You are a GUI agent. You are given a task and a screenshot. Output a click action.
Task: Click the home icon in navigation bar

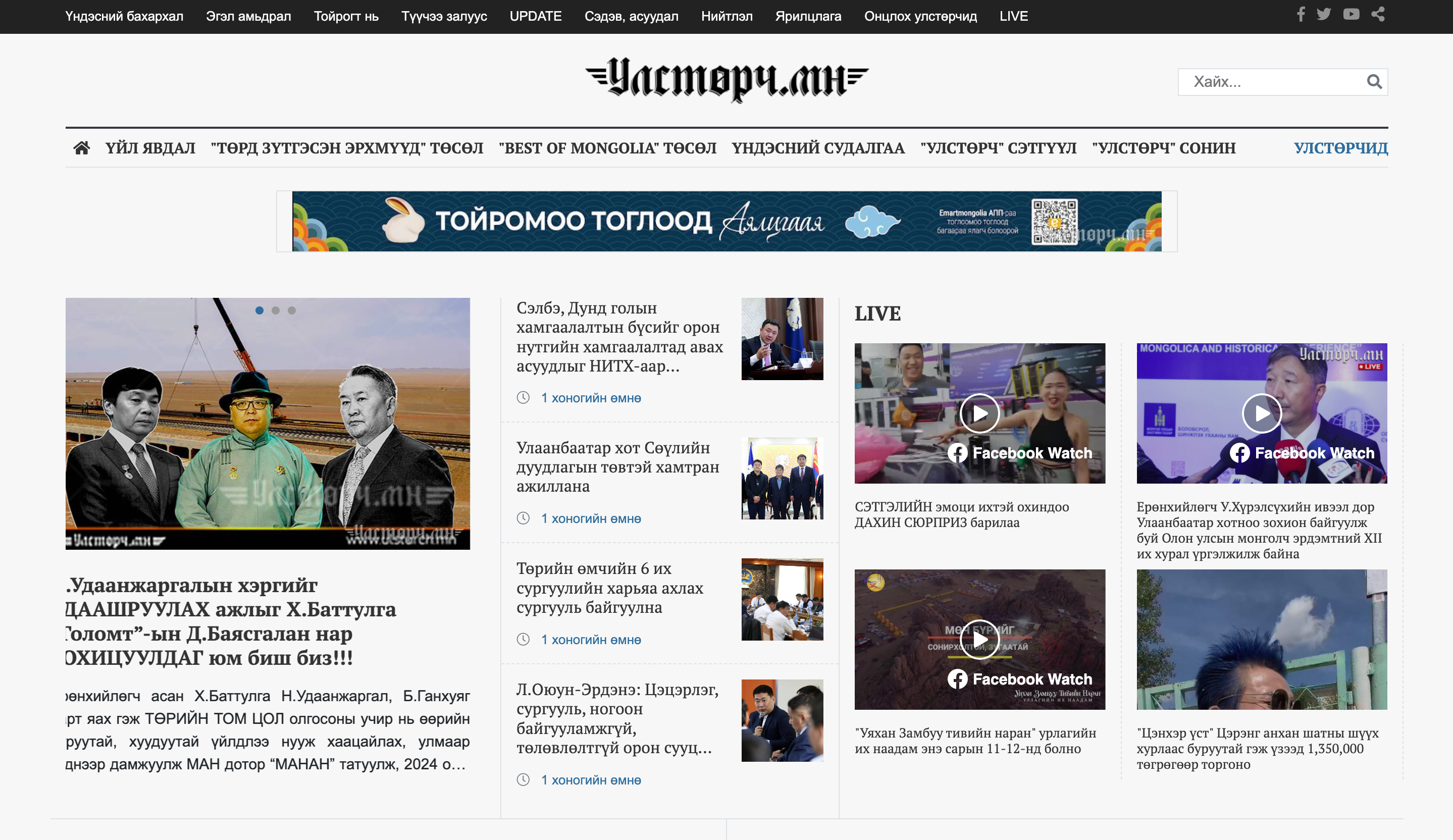click(x=81, y=148)
